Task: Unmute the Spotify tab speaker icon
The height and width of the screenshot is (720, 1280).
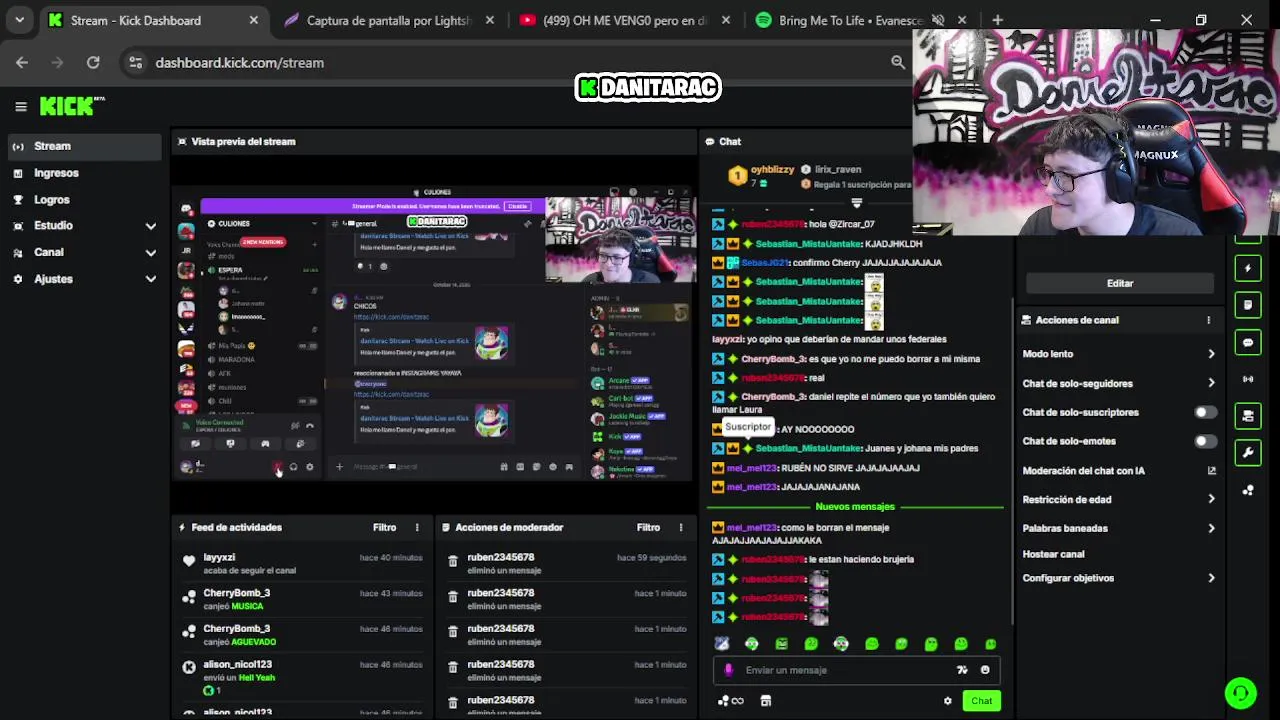Action: [x=938, y=20]
